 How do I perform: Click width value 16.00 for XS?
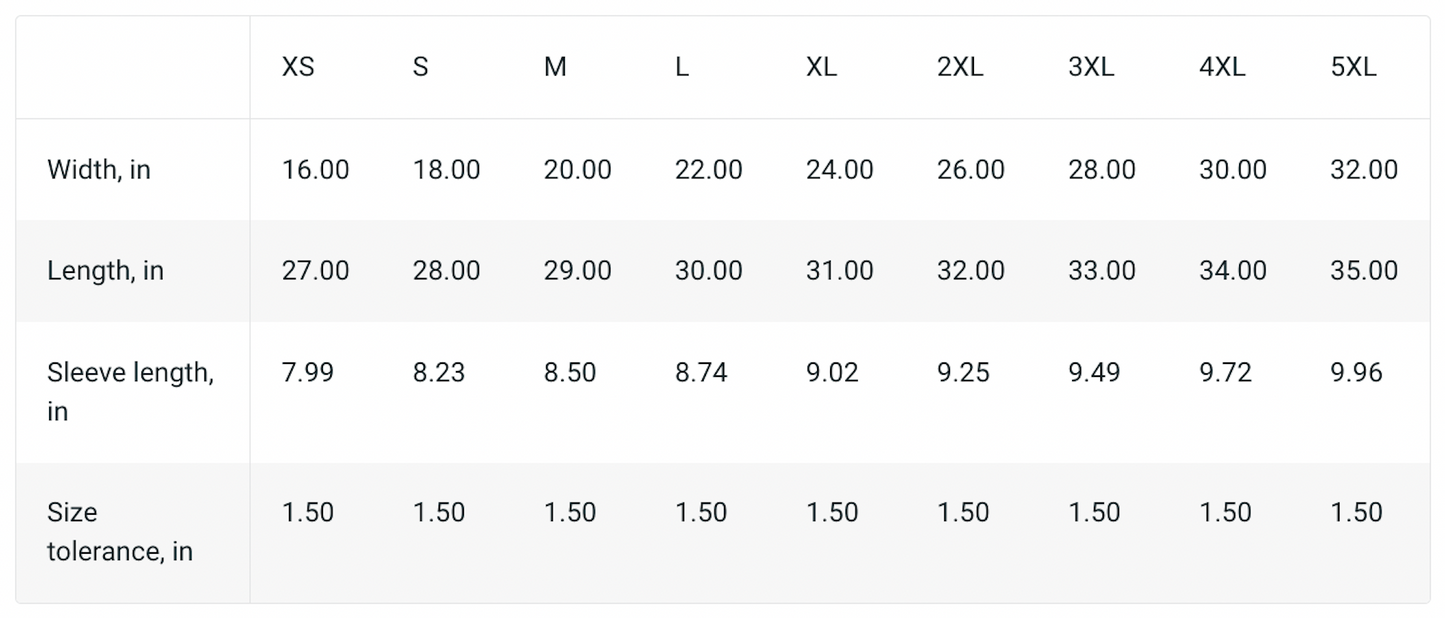pos(315,170)
